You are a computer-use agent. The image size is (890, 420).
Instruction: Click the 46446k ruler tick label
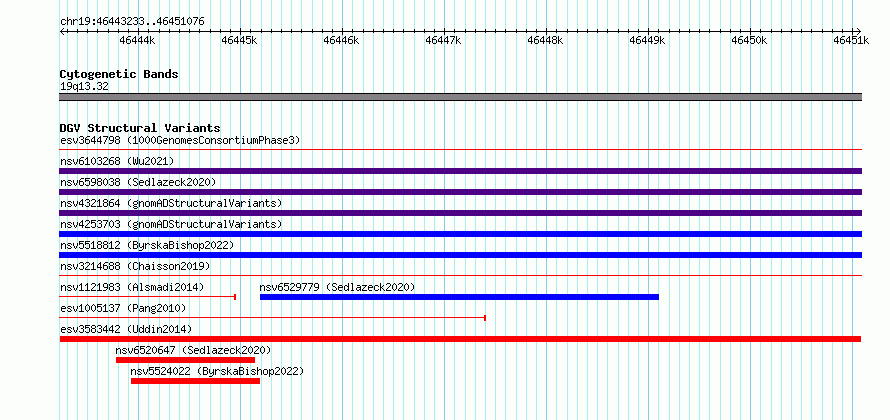pos(341,40)
